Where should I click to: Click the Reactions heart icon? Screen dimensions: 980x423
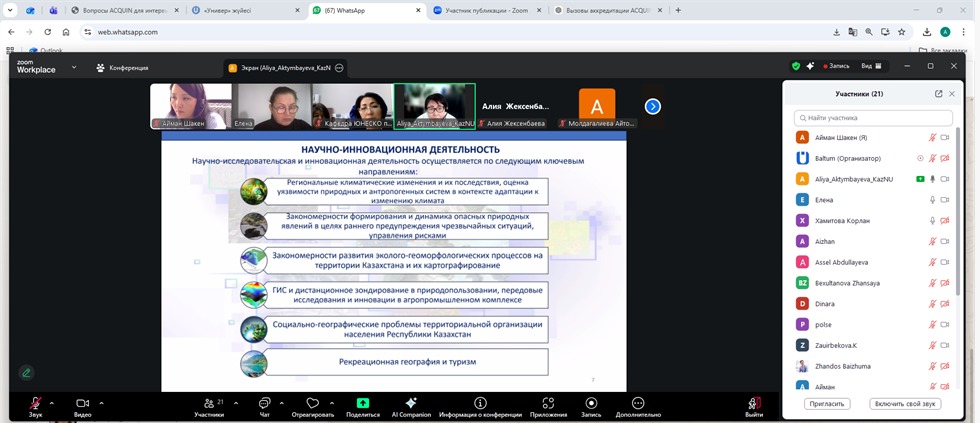(x=313, y=403)
